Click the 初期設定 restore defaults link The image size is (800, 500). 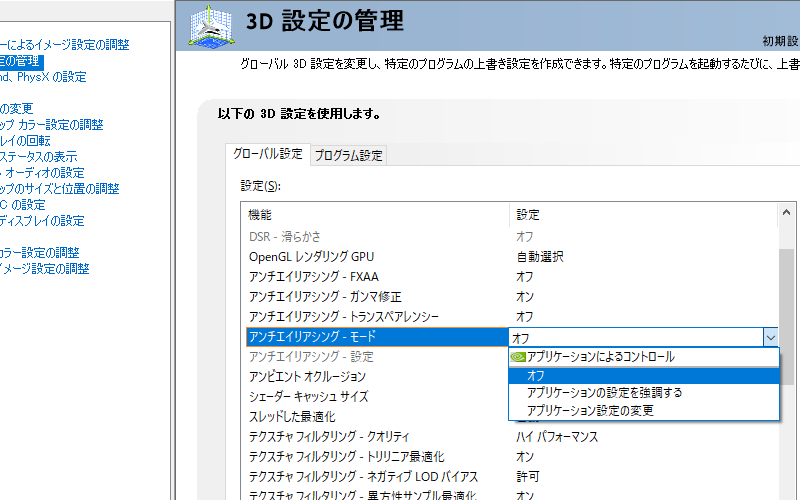[781, 41]
